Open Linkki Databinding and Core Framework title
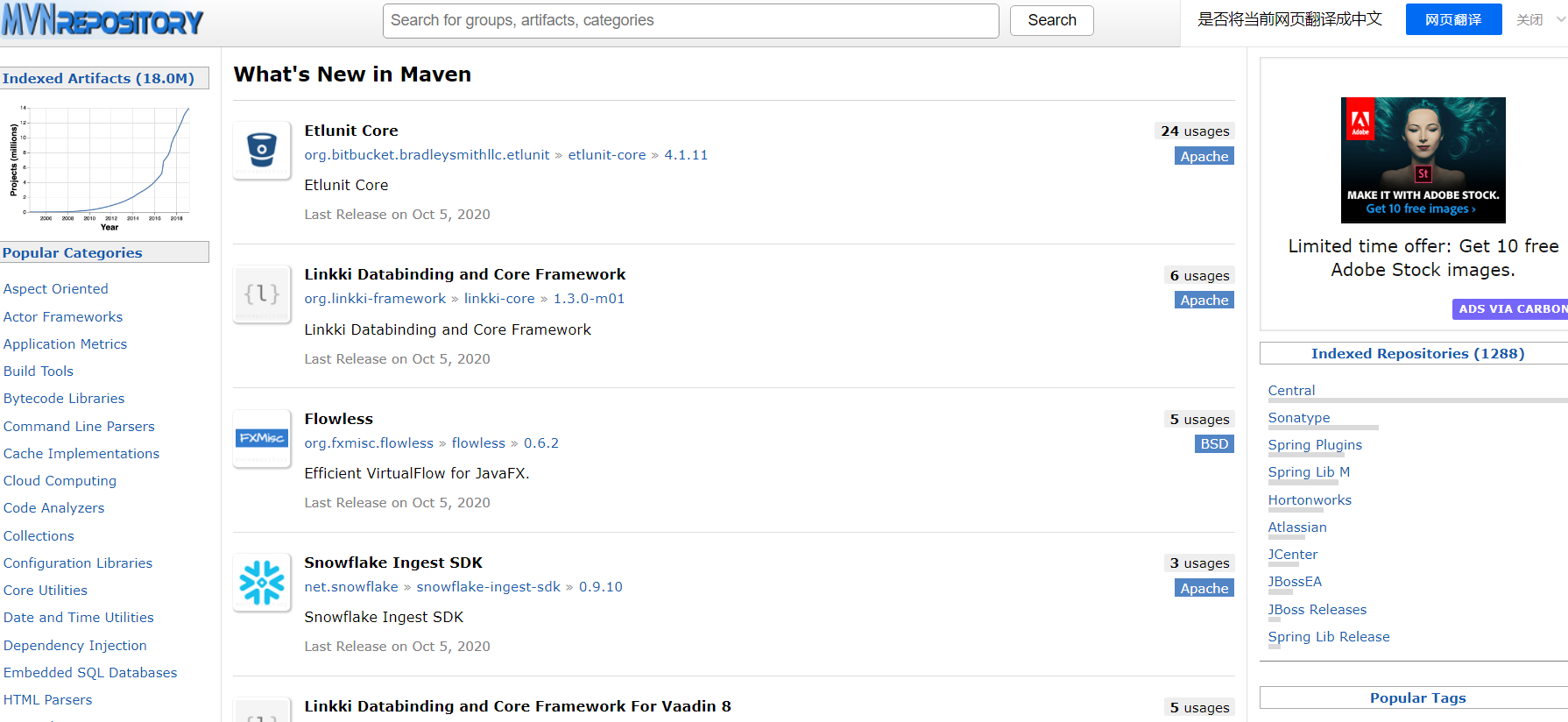This screenshot has height=722, width=1568. 465,274
